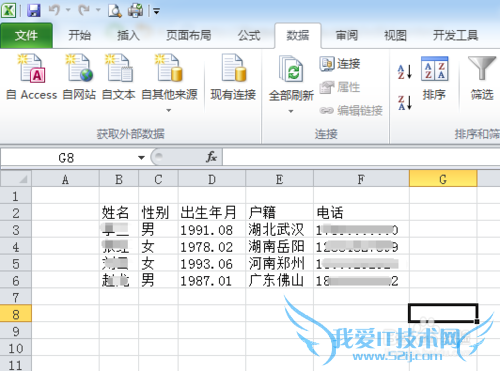
Task: Switch to the 视图 tab
Action: pyautogui.click(x=395, y=35)
